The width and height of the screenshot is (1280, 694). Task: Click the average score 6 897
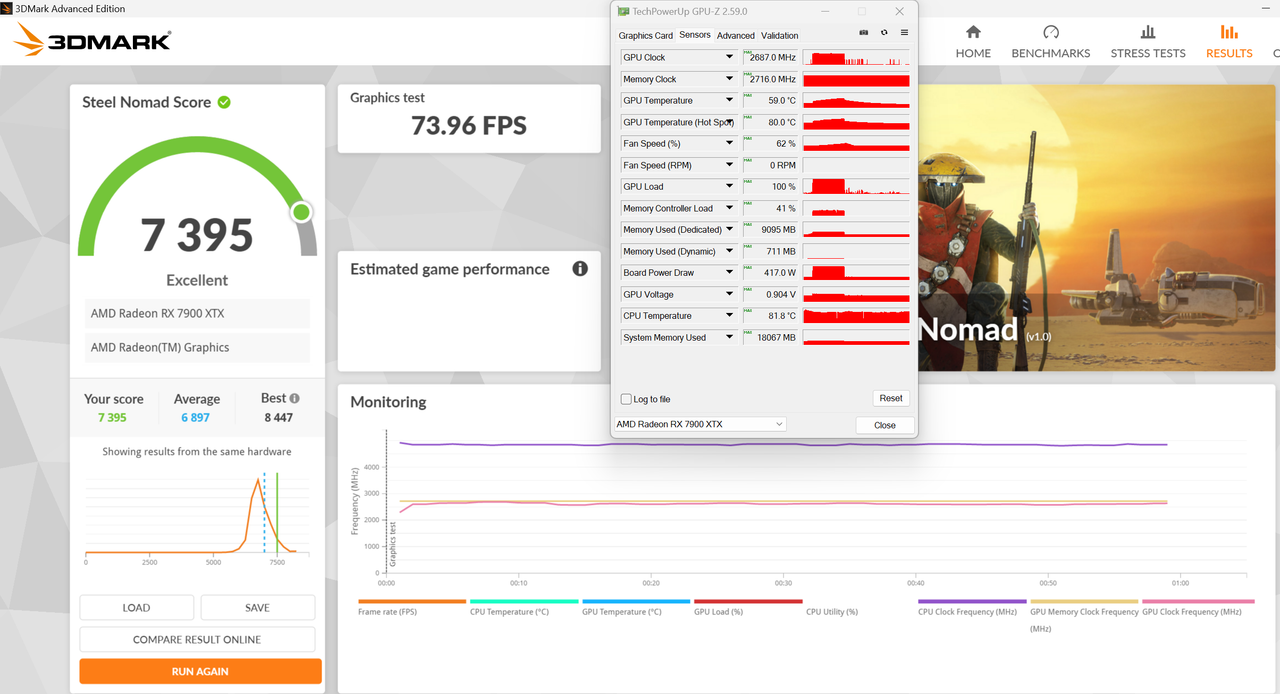pos(195,417)
